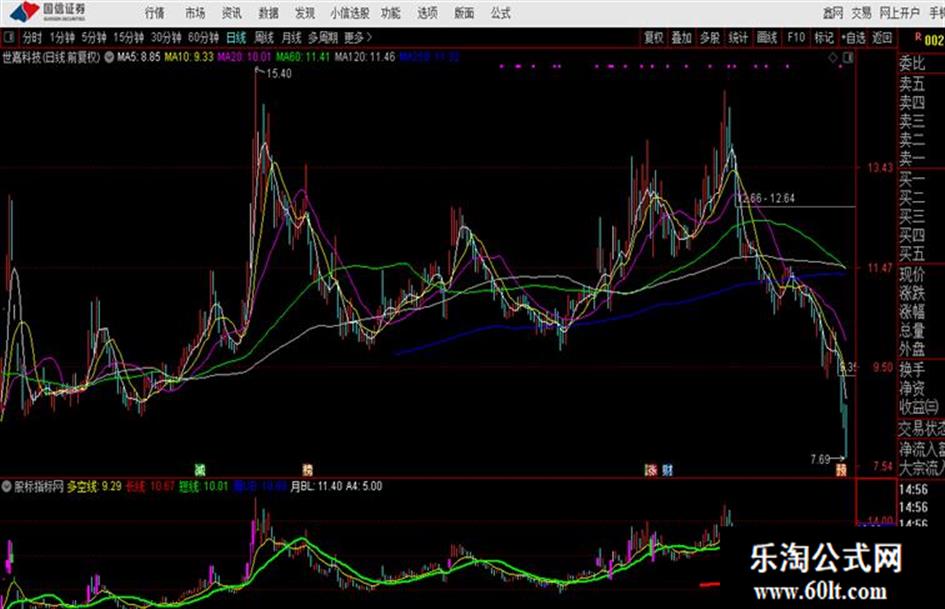Click the 统计 toolbar button
The width and height of the screenshot is (945, 609).
click(x=738, y=37)
